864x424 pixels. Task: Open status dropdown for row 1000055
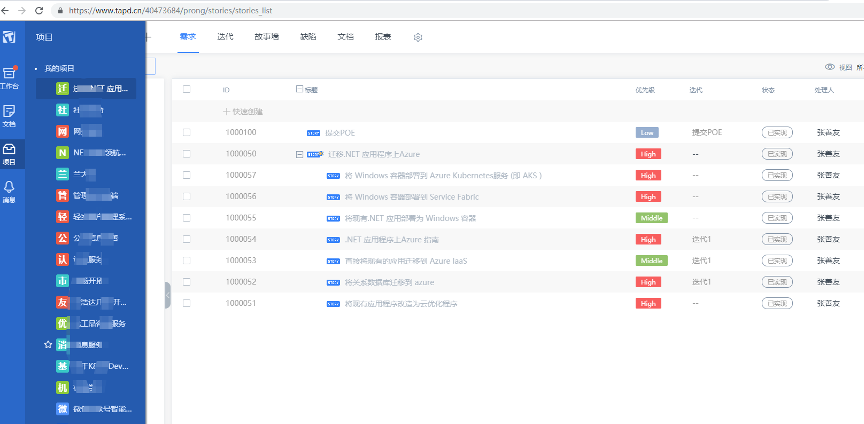777,218
